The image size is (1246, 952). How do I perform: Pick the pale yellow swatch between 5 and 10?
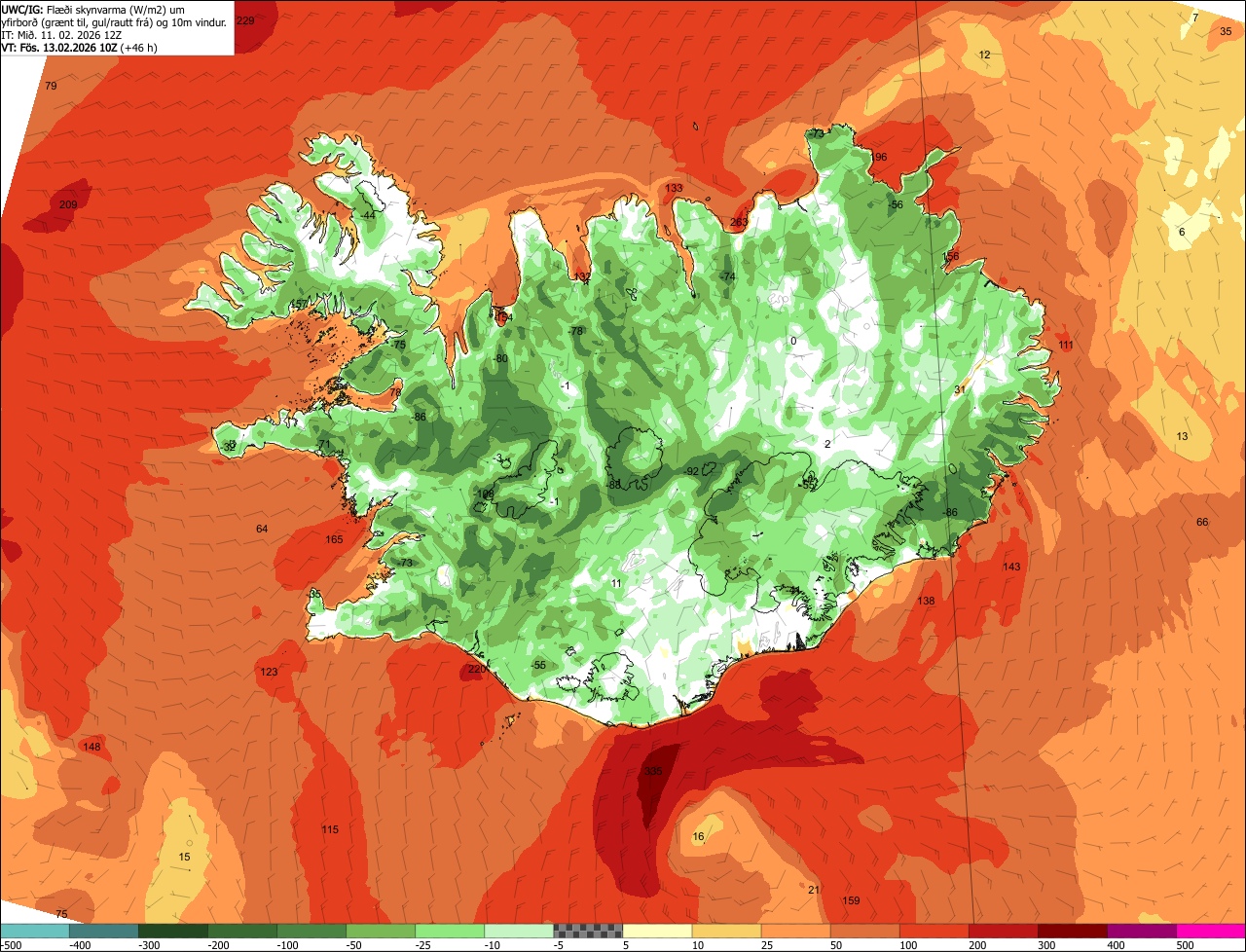pos(657,931)
